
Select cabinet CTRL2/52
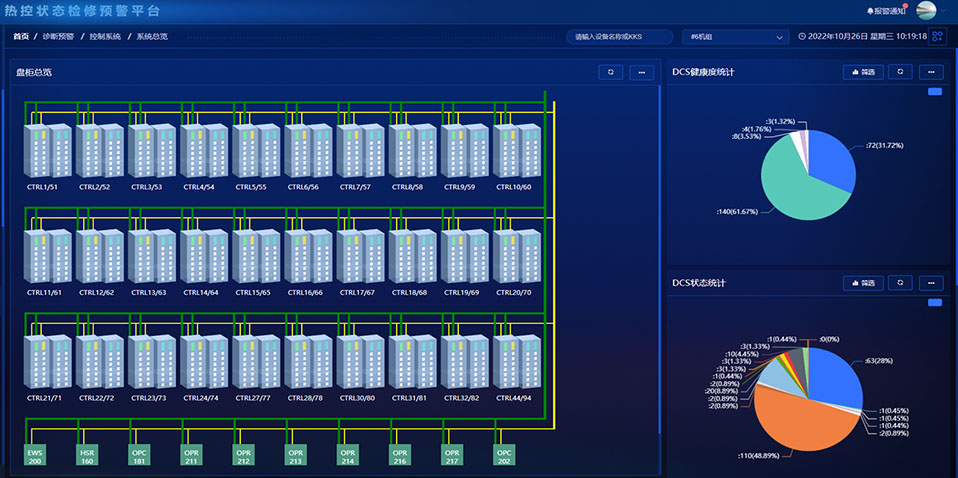point(100,151)
